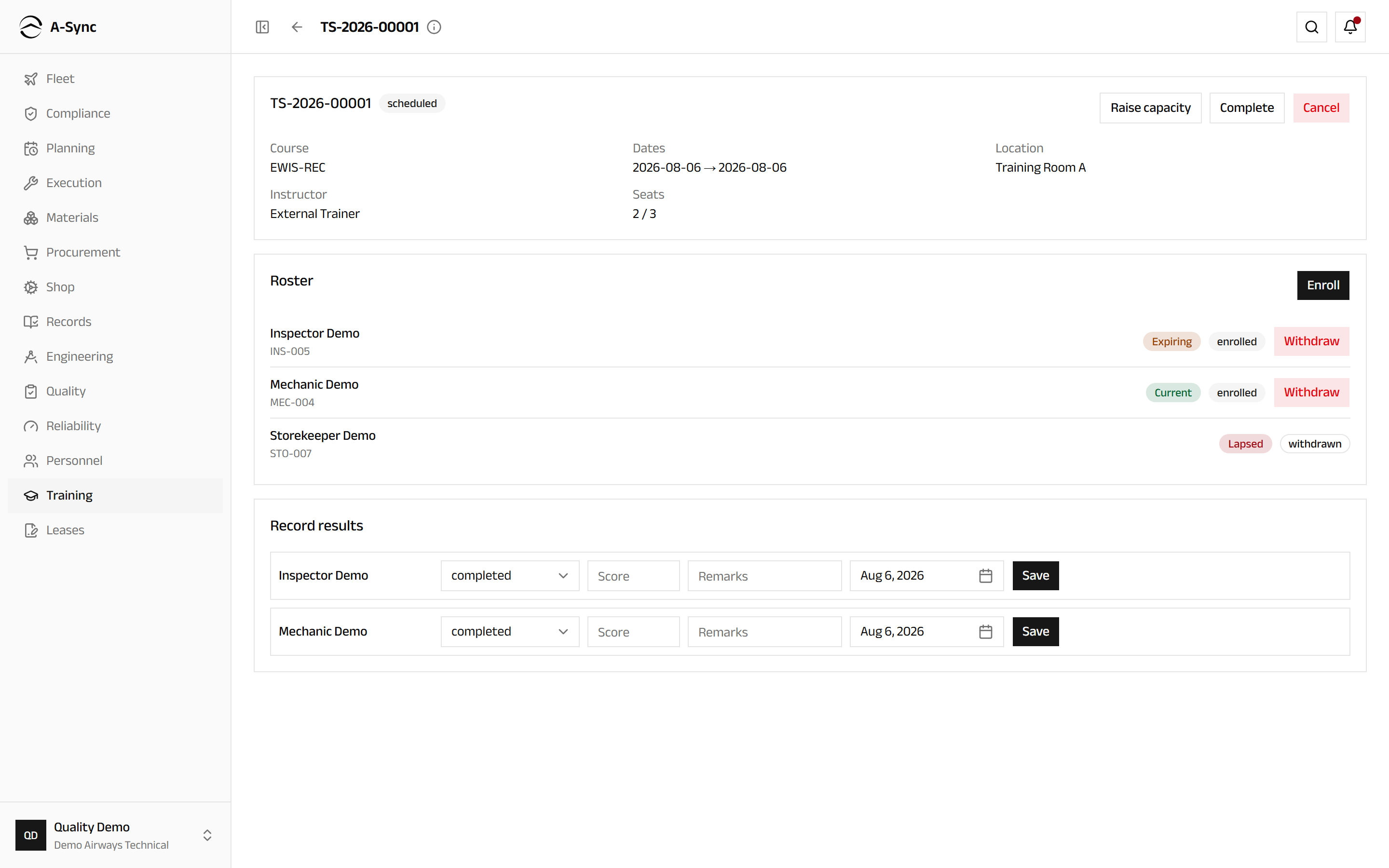The image size is (1389, 868).
Task: Open Mechanic Demo result status dropdown
Action: coord(510,632)
